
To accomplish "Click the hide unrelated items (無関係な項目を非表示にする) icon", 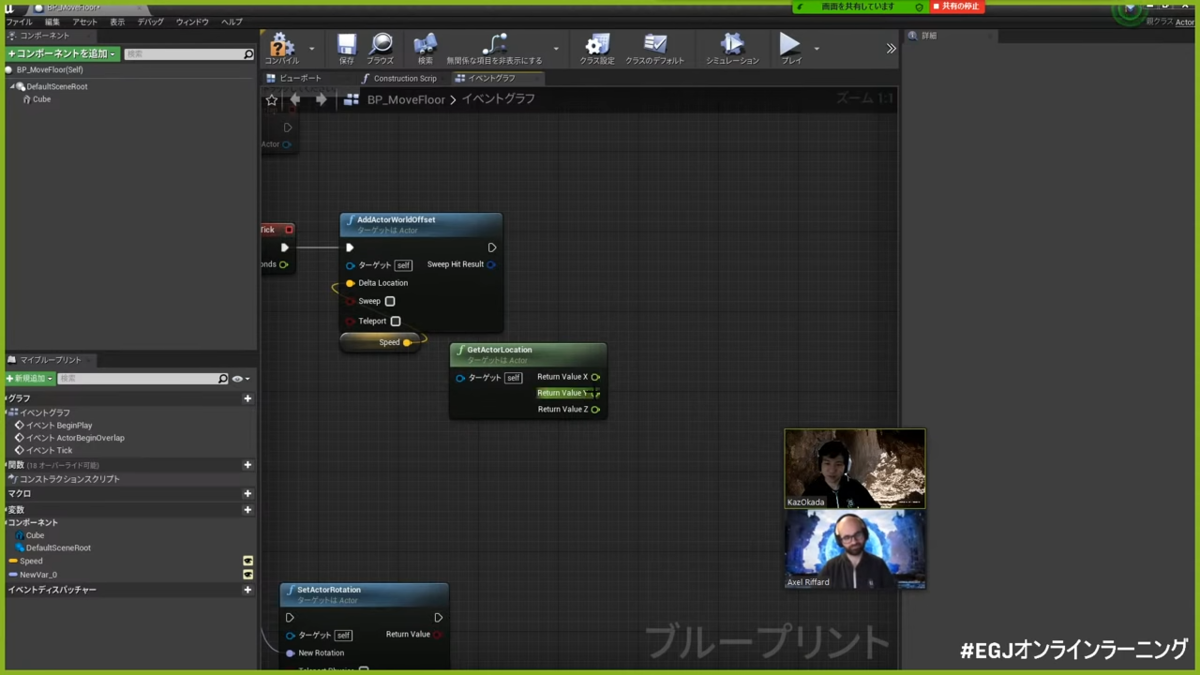I will pyautogui.click(x=494, y=43).
